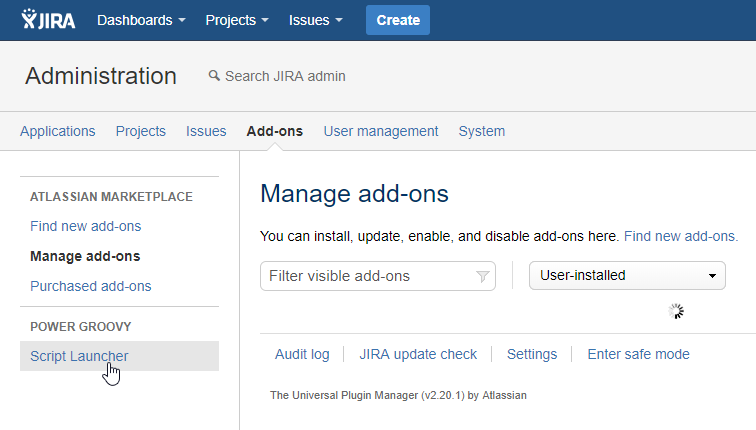The width and height of the screenshot is (756, 430).
Task: Expand the Projects top menu
Action: (x=237, y=20)
